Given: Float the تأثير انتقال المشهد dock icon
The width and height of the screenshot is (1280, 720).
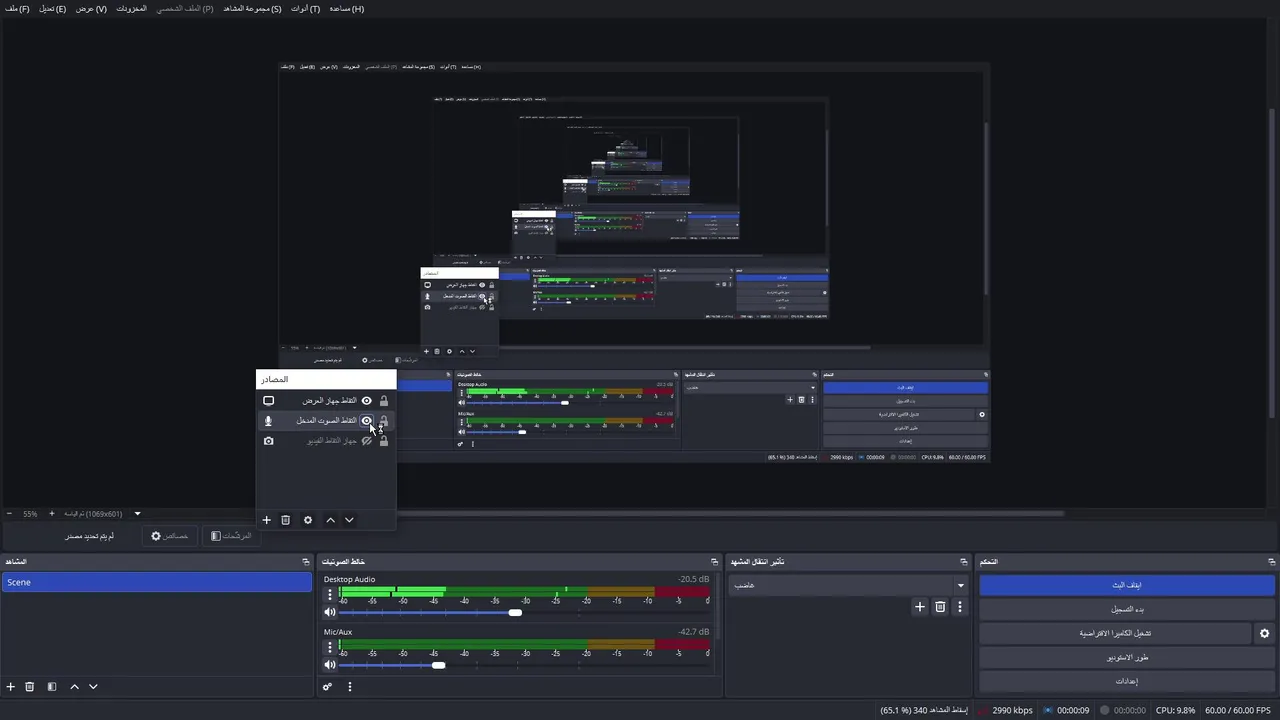Looking at the screenshot, I should tap(964, 562).
